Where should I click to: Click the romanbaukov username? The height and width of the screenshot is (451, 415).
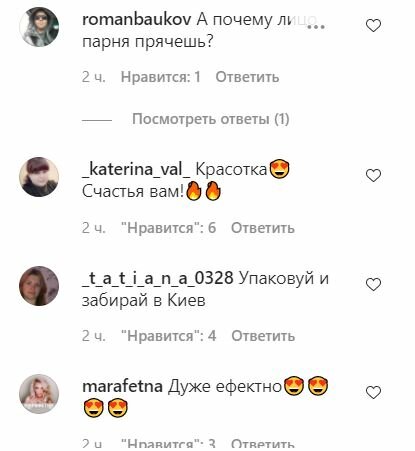[137, 19]
